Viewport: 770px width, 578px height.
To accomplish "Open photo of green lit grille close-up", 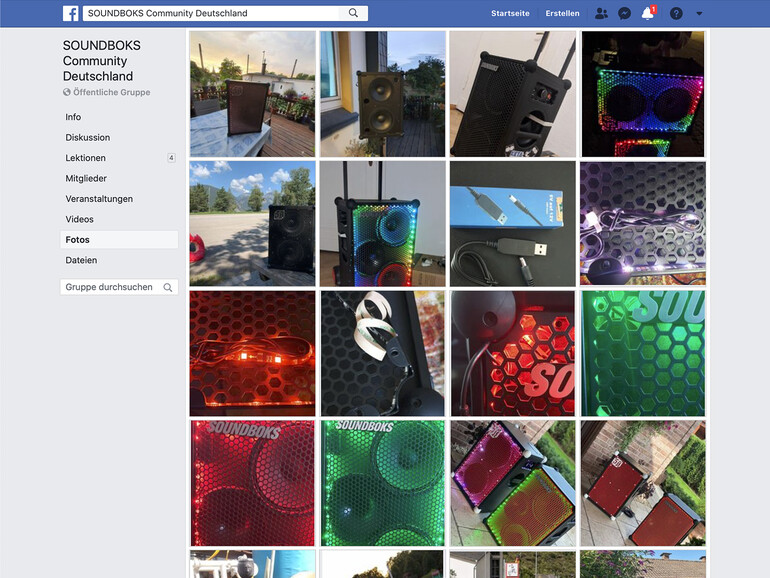I will coord(643,354).
